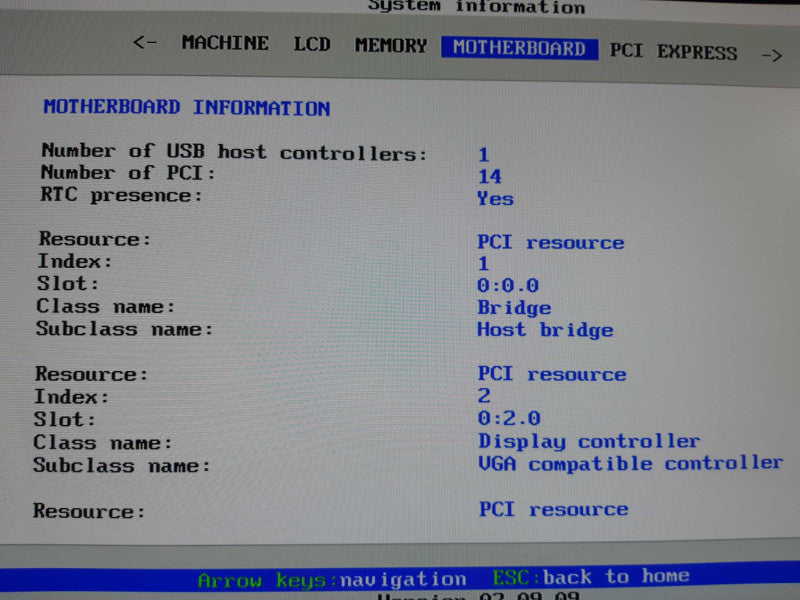This screenshot has width=800, height=600.
Task: Click the 'Number of PCI:' label
Action: pos(128,172)
